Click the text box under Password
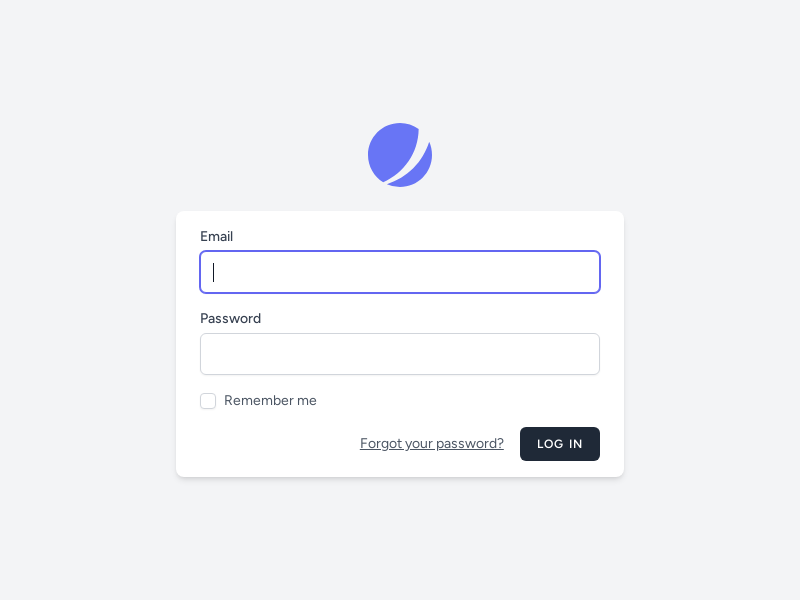Screen dimensions: 800x600 click(400, 354)
